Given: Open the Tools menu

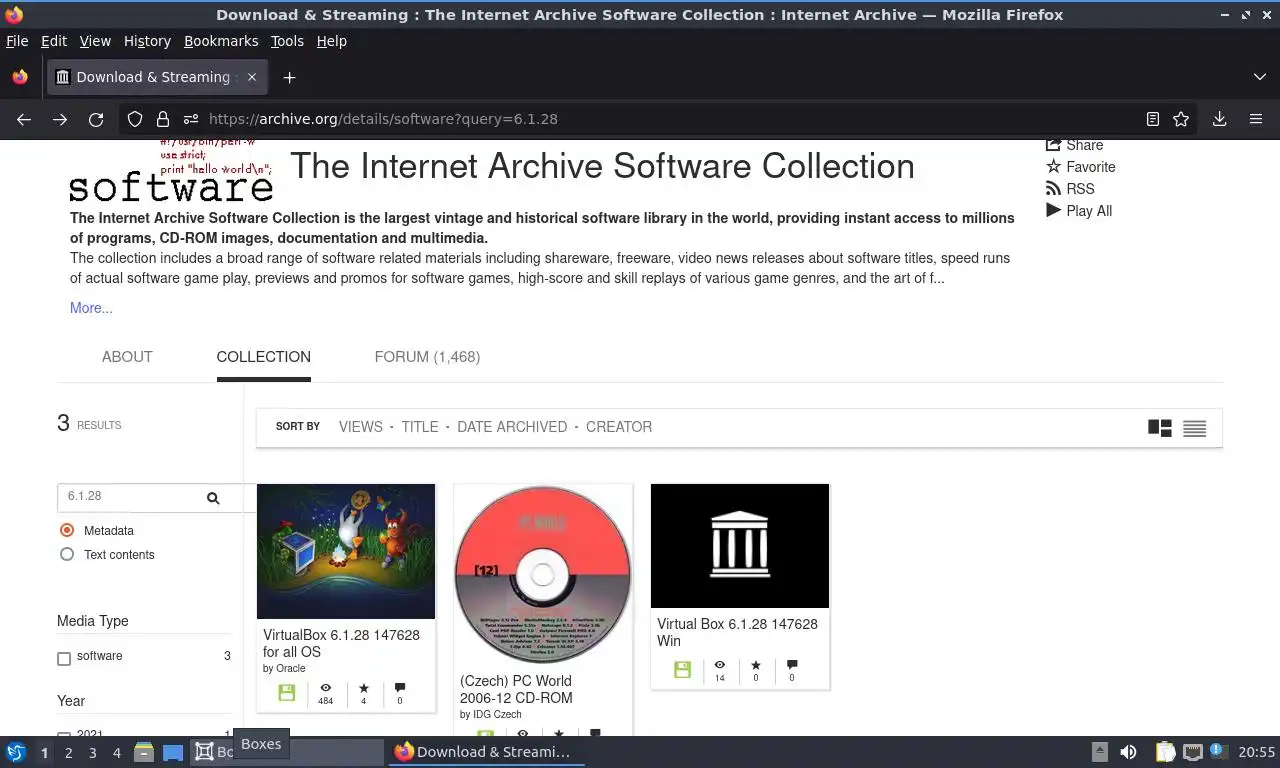Looking at the screenshot, I should [x=287, y=41].
